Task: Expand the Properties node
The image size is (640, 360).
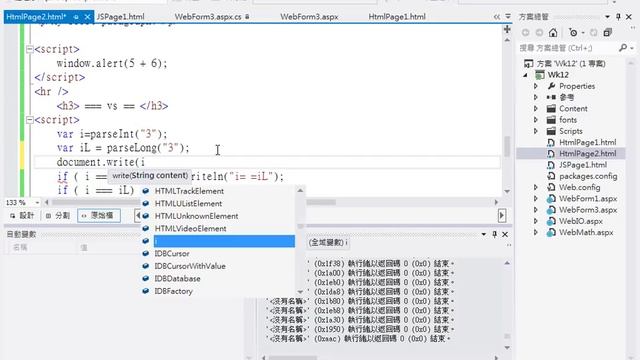Action: coord(536,86)
